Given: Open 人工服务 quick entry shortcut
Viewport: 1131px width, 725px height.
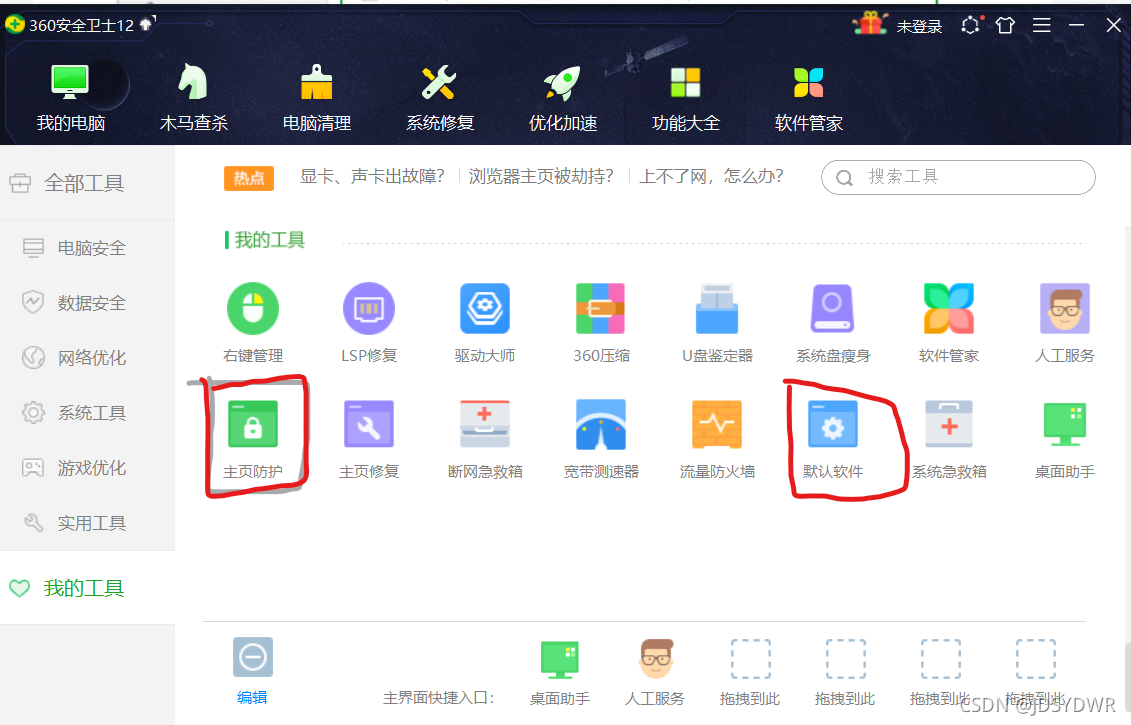Looking at the screenshot, I should point(655,673).
